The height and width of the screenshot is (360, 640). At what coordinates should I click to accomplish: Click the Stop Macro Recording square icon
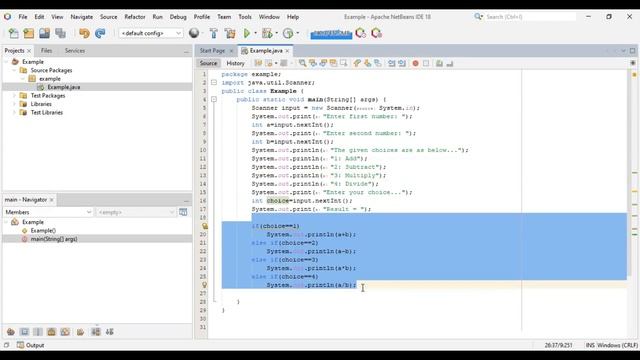[x=426, y=63]
